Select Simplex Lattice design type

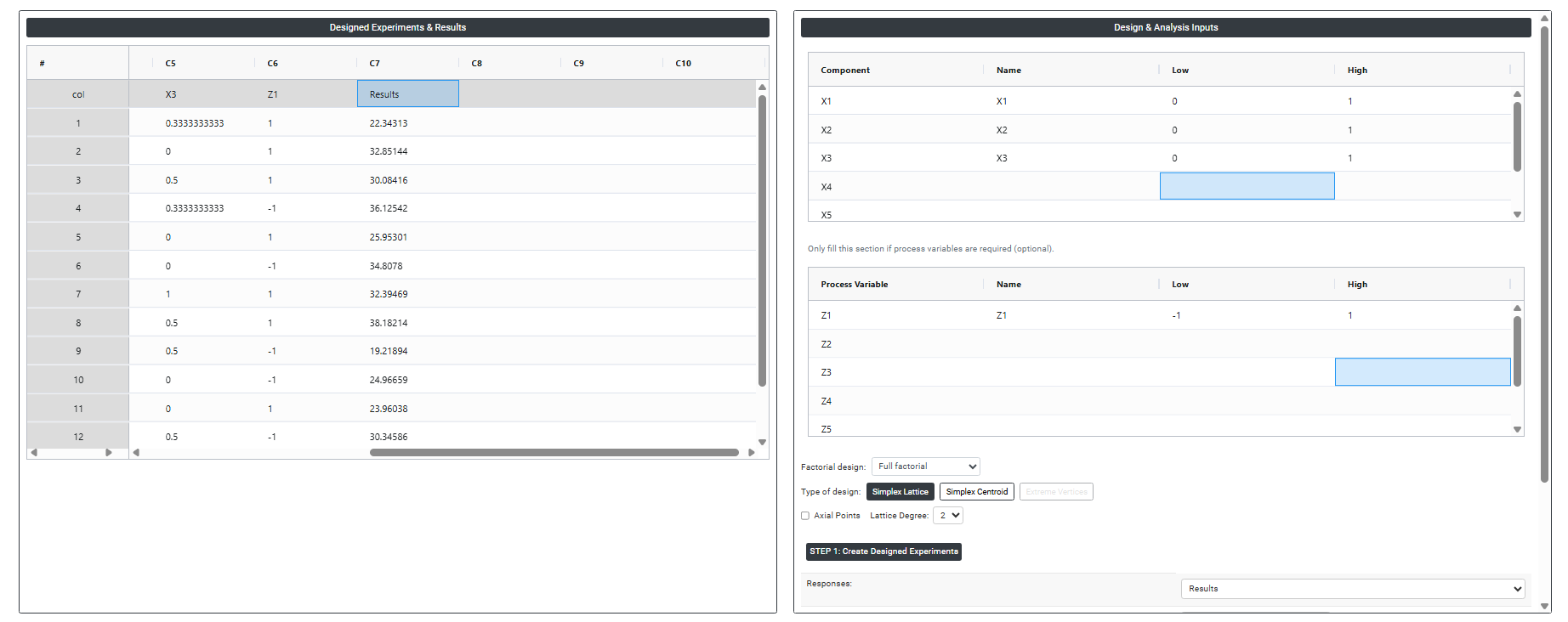(900, 492)
